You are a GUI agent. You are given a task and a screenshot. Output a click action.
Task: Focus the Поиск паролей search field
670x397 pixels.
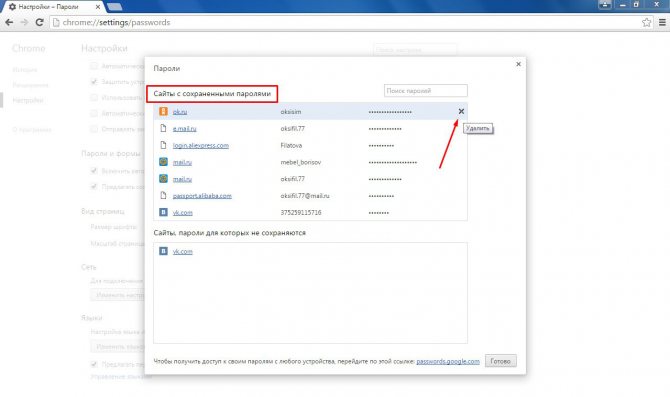point(426,91)
